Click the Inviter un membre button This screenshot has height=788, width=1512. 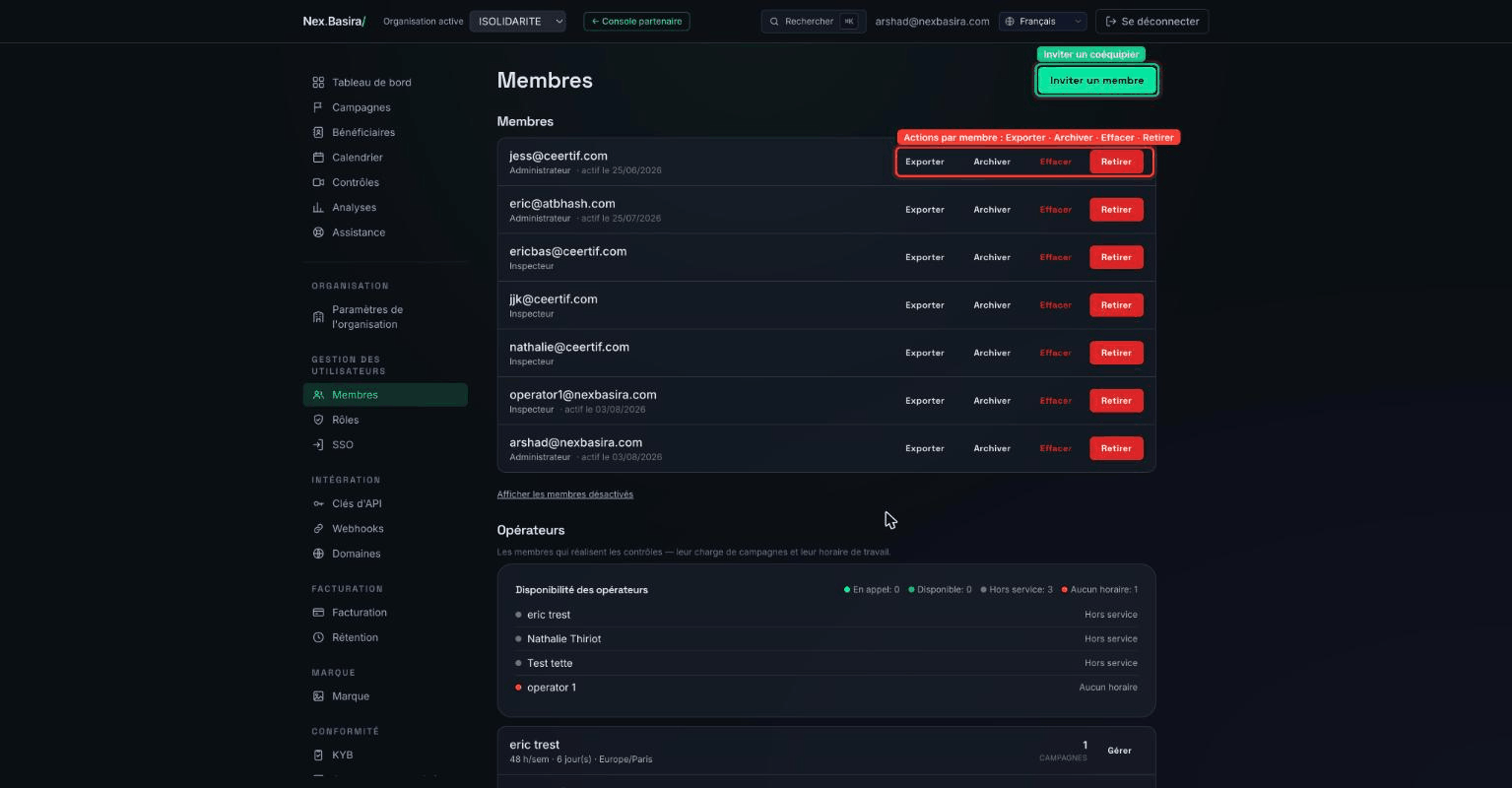[1096, 81]
